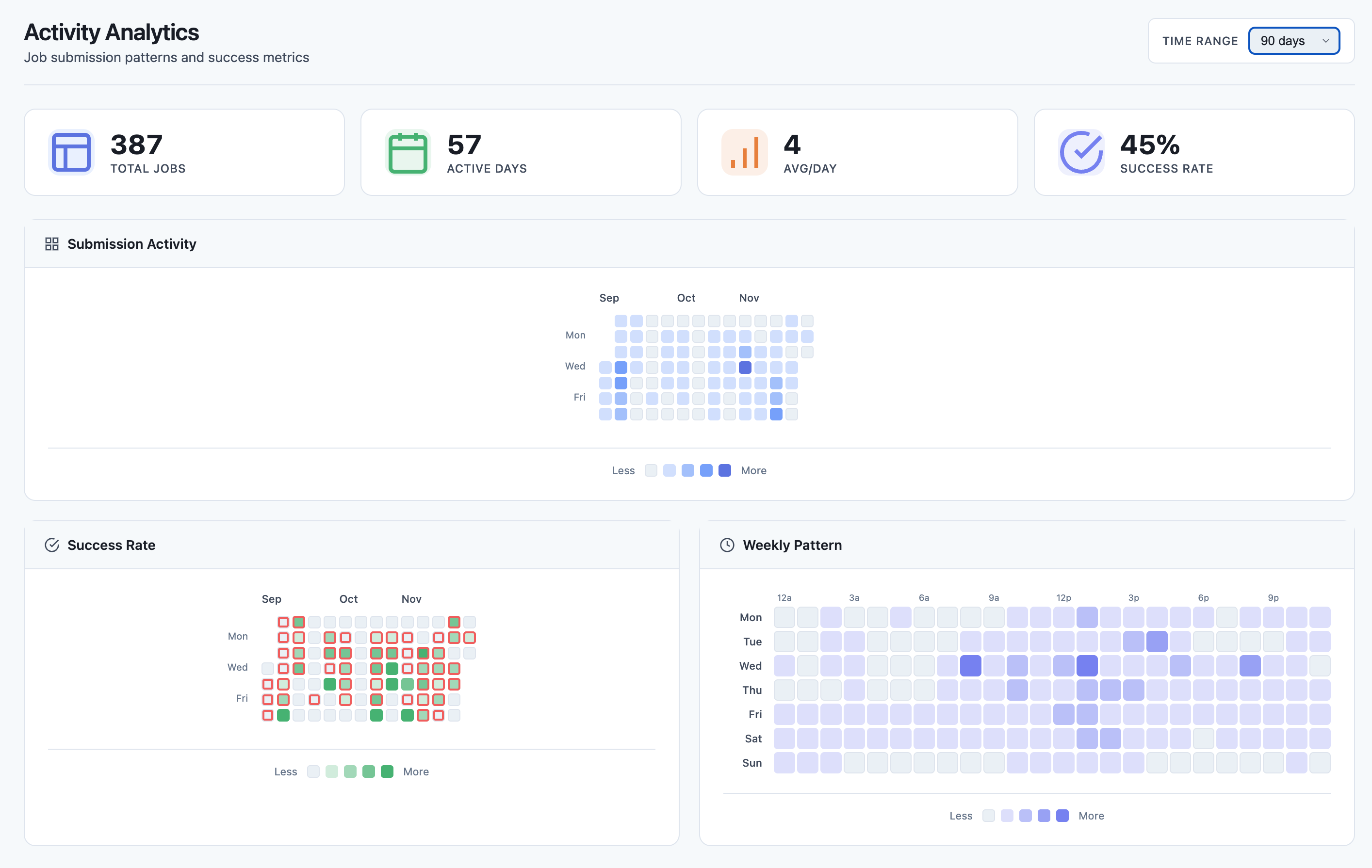Click the green Active Days calendar icon
The height and width of the screenshot is (868, 1372).
pyautogui.click(x=408, y=152)
